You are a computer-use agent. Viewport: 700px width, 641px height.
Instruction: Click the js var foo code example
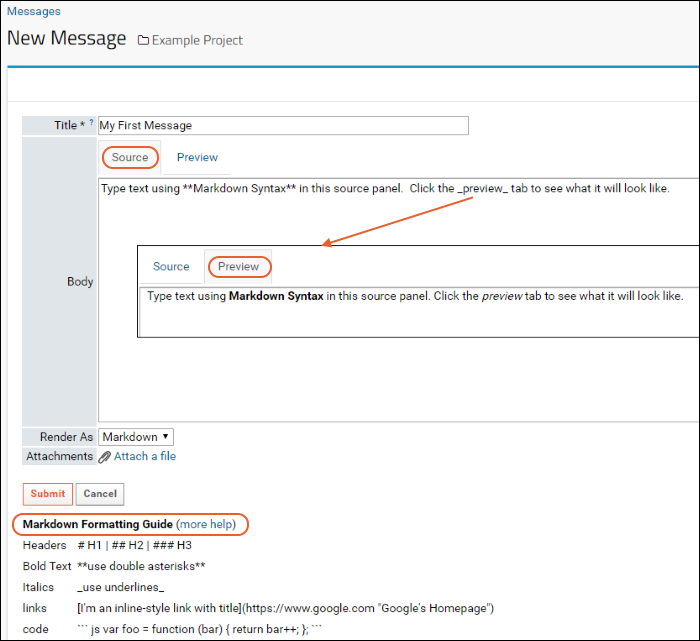200,629
